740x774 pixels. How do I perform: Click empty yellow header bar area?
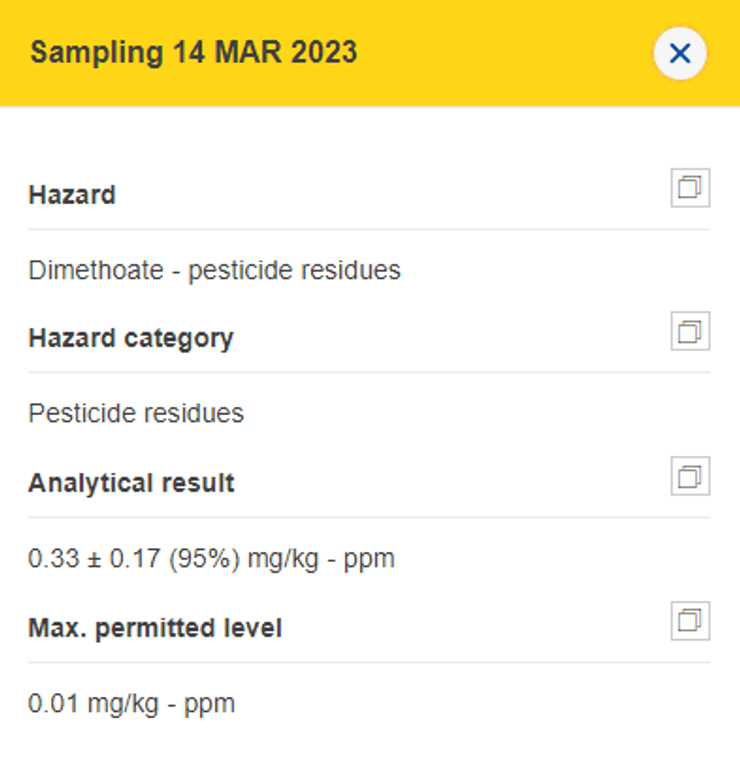(x=500, y=53)
